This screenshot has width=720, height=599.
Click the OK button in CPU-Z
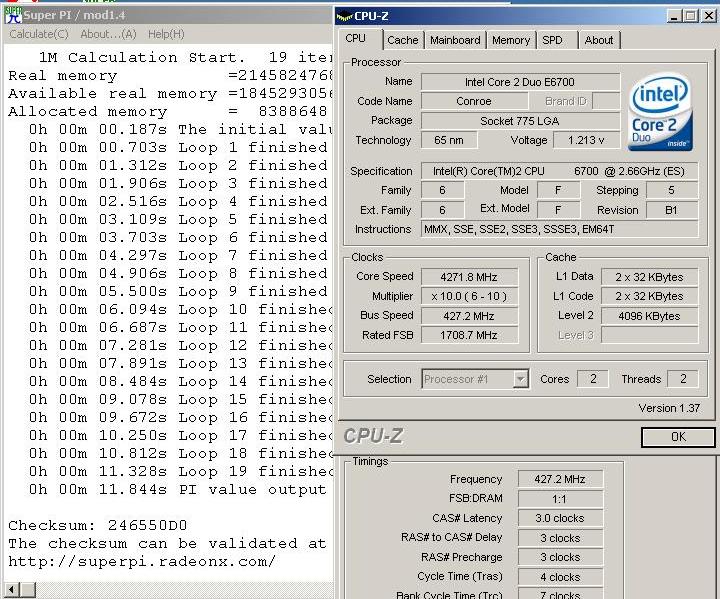coord(678,437)
